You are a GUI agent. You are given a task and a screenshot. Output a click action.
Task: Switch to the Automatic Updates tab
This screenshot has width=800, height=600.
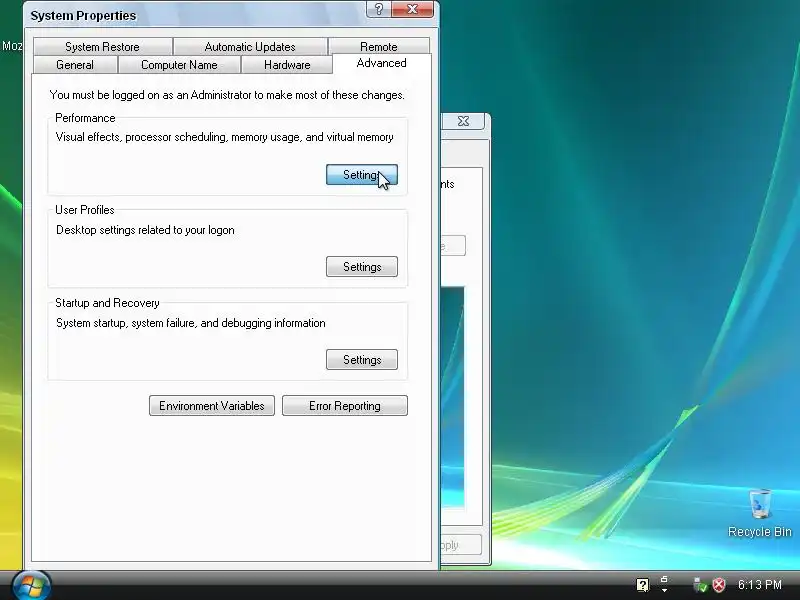pos(250,46)
